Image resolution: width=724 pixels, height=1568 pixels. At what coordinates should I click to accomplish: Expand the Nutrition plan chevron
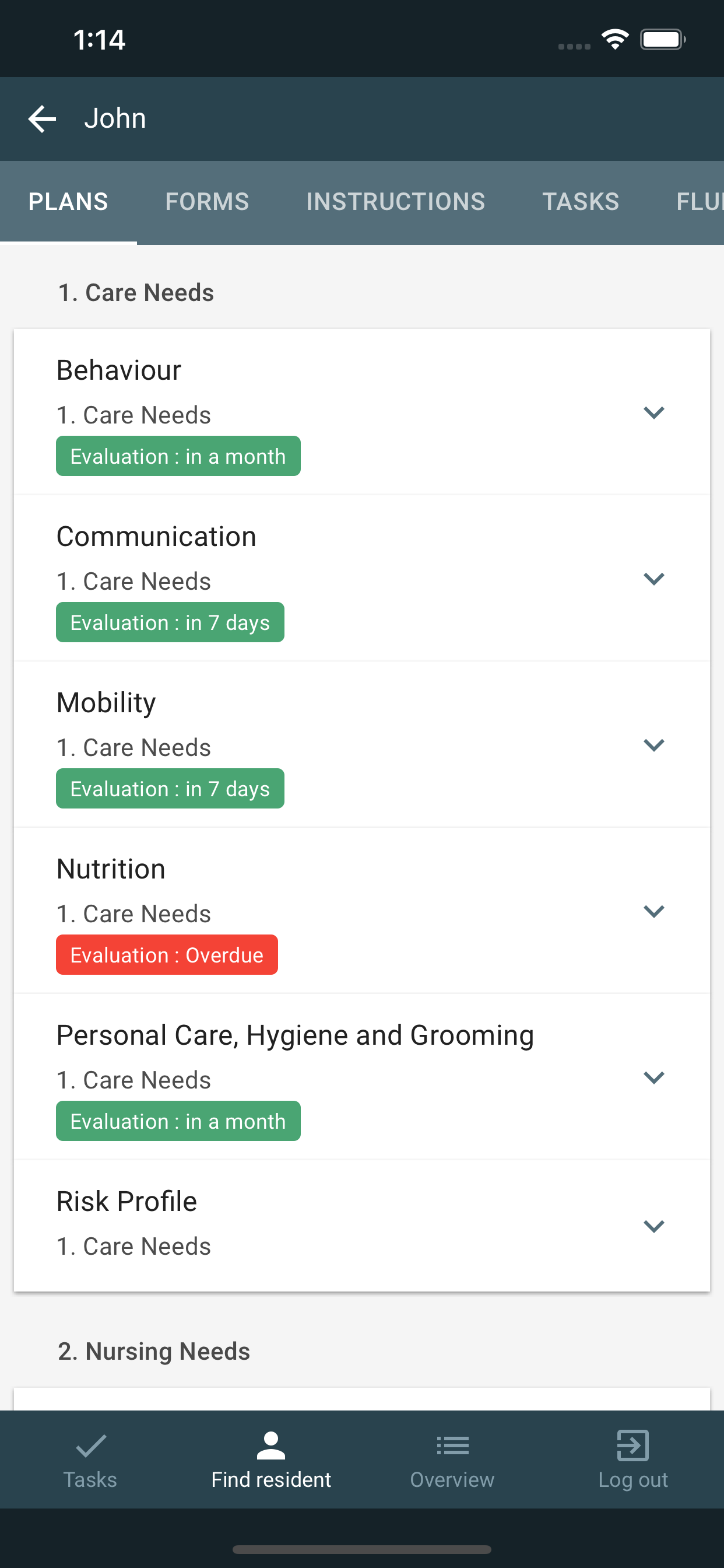point(653,911)
